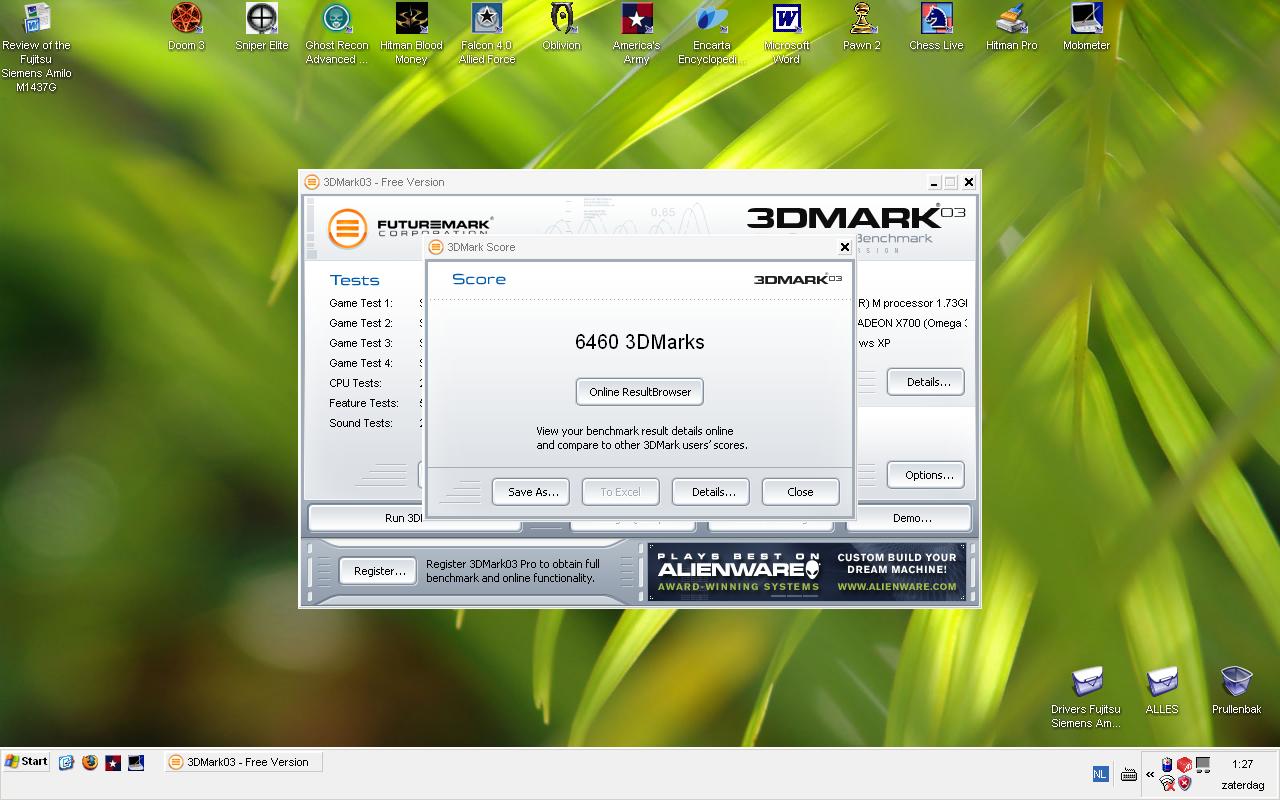Image resolution: width=1280 pixels, height=800 pixels.
Task: Click the monitor quick launch icon
Action: point(136,762)
